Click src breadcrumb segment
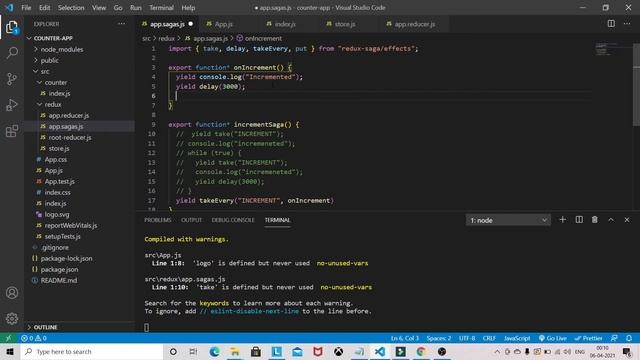Screen dimensions: 640x360 [x=147, y=38]
